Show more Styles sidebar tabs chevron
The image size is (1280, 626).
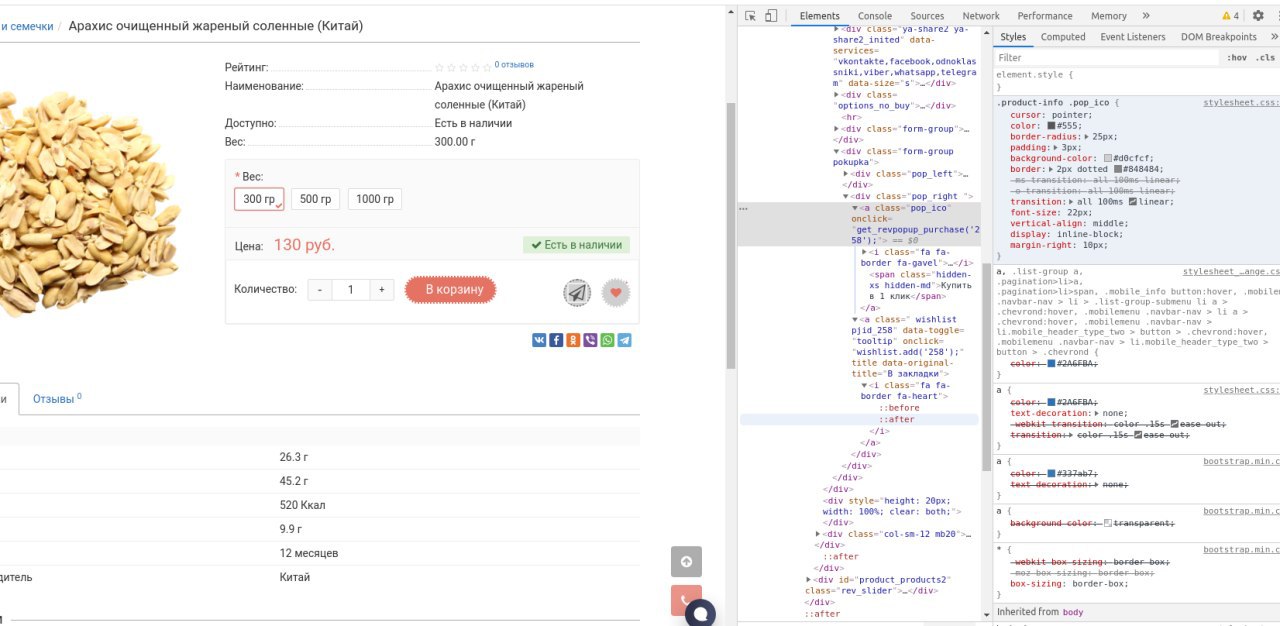click(x=1274, y=37)
